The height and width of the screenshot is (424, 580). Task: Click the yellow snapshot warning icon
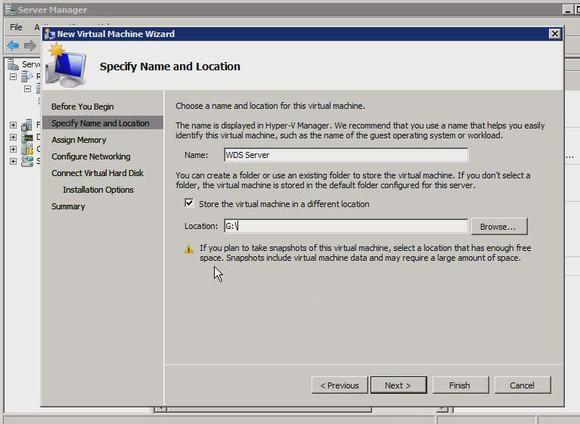click(x=189, y=249)
